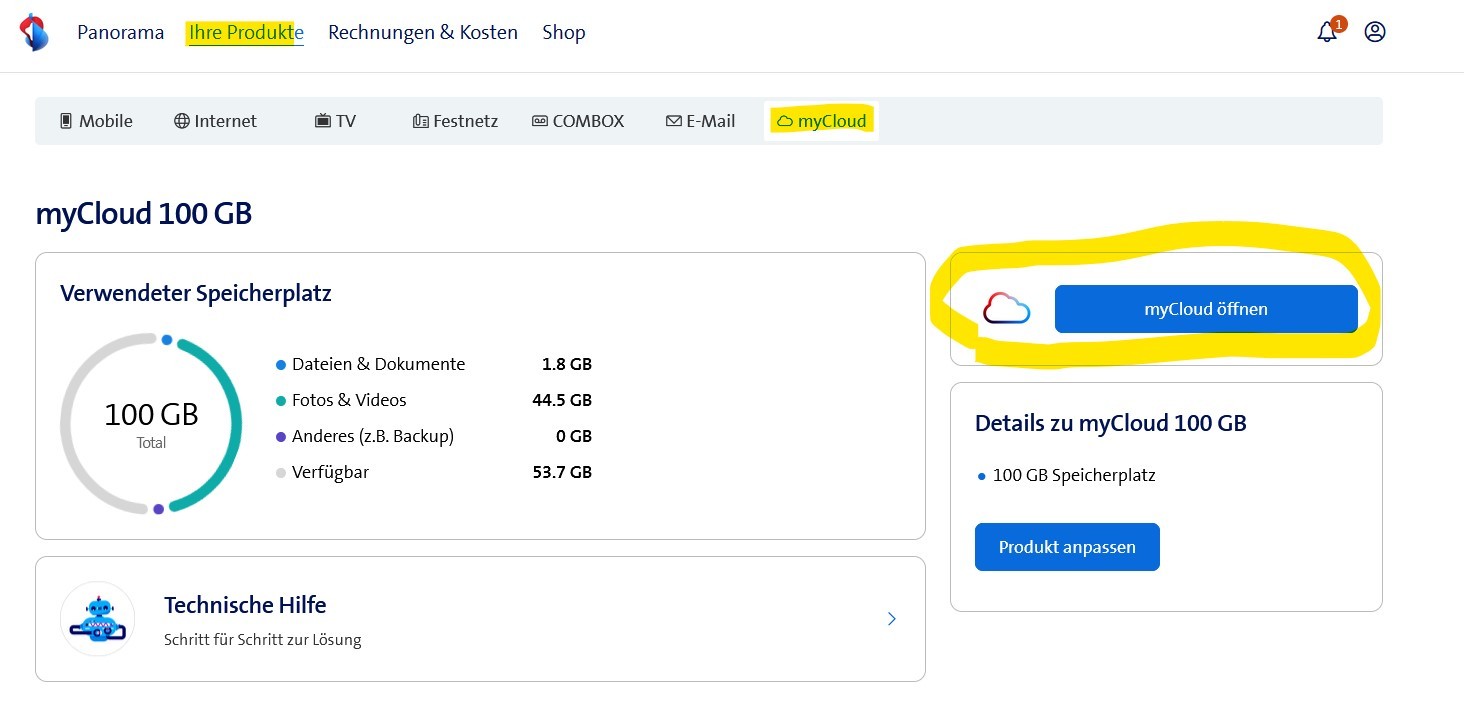The height and width of the screenshot is (708, 1464).
Task: Click the Festnetz phone icon
Action: (420, 120)
